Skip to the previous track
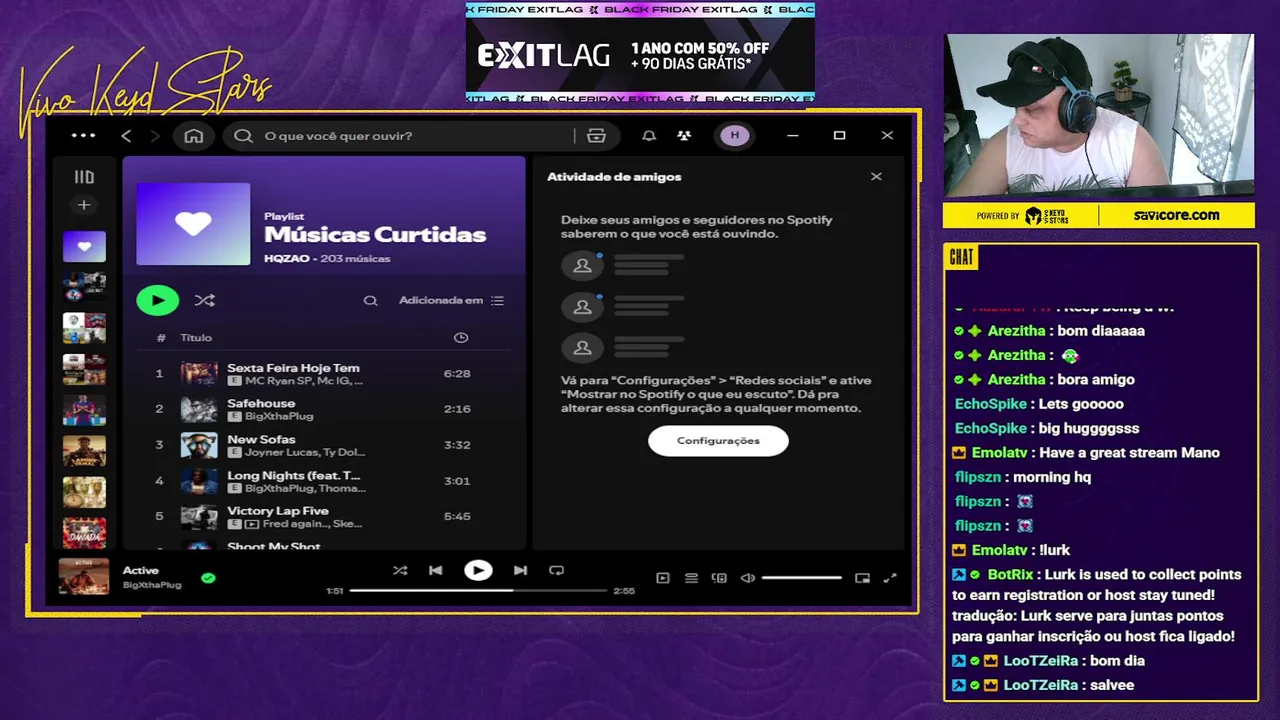This screenshot has height=720, width=1280. click(435, 570)
